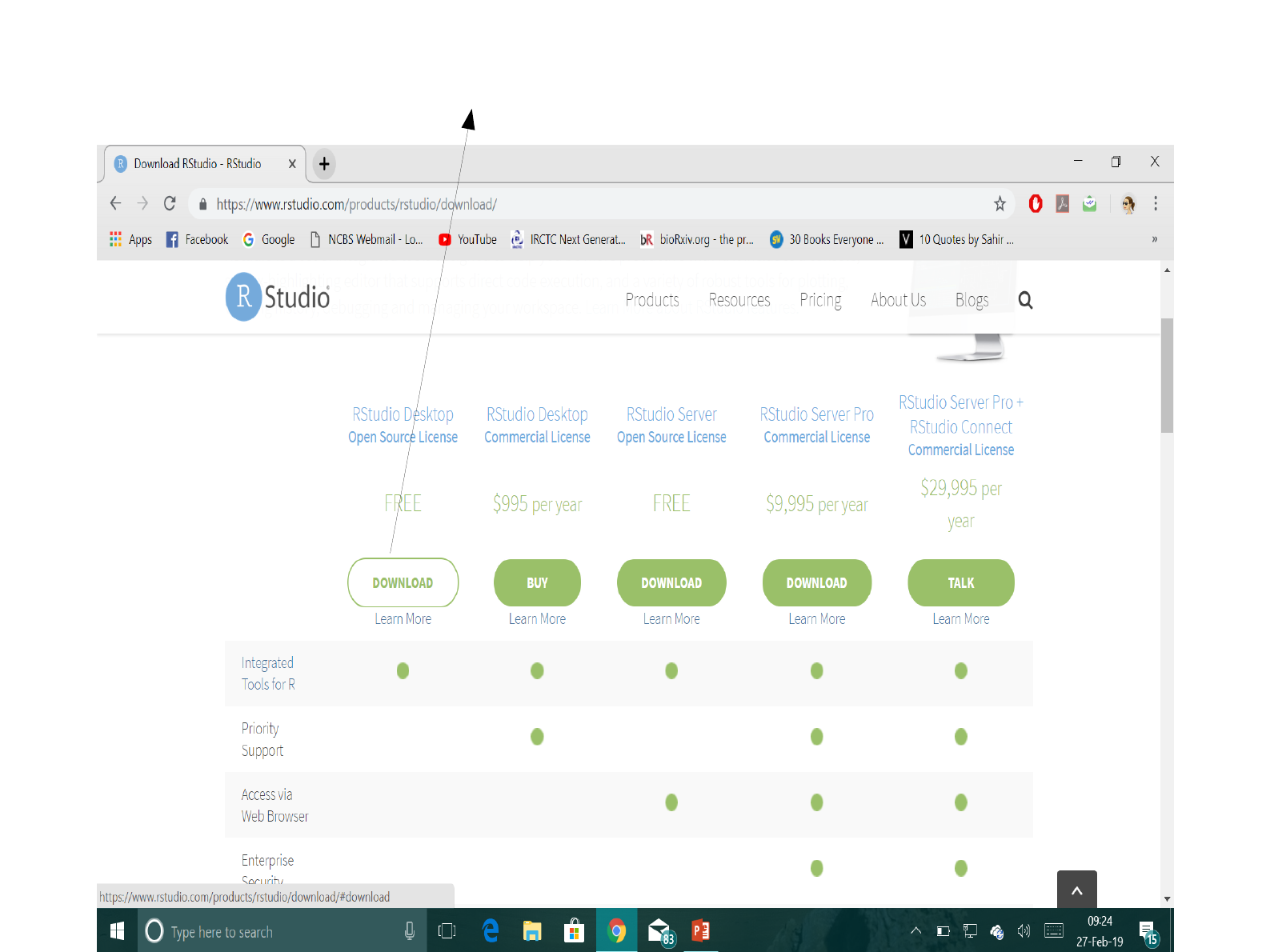Image resolution: width=1270 pixels, height=952 pixels.
Task: Open the 30 Books Everyone bookmark
Action: click(827, 239)
